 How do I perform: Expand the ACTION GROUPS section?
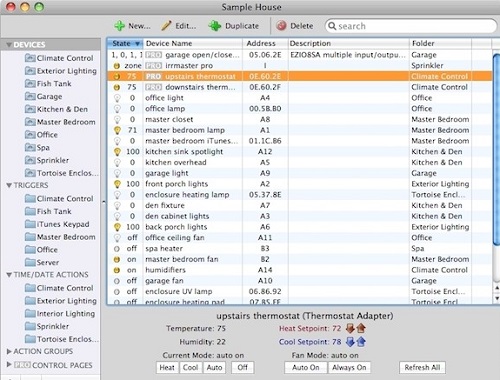click(9, 351)
